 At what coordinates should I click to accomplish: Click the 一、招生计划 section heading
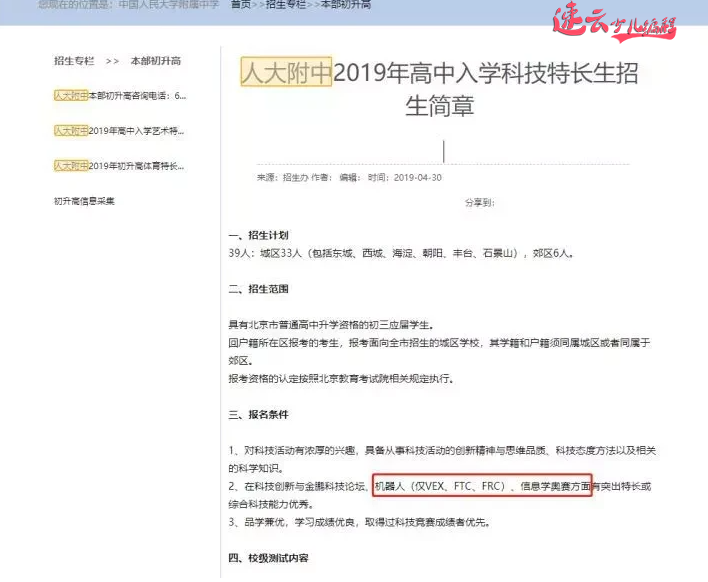[258, 235]
